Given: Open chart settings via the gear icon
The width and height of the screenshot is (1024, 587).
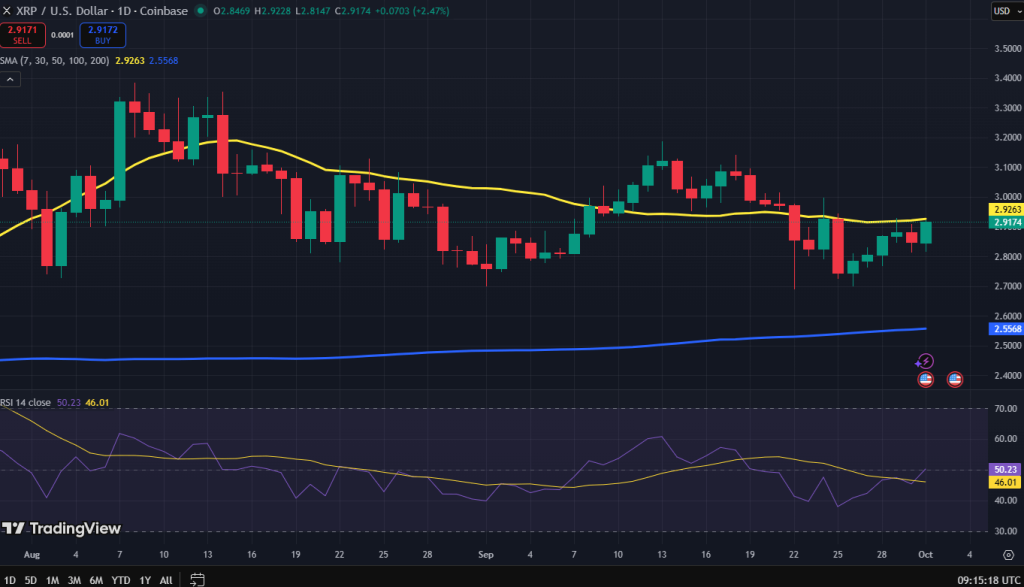Looking at the screenshot, I should (1007, 556).
